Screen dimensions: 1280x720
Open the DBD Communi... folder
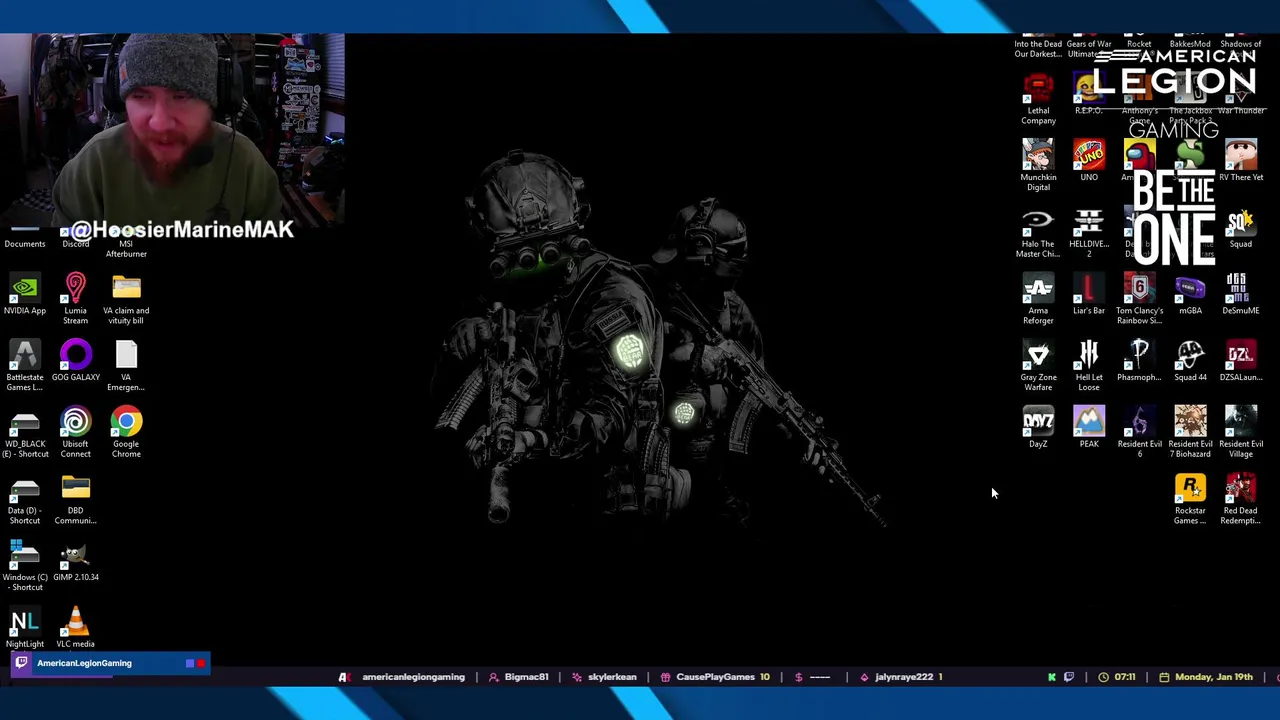(x=75, y=499)
